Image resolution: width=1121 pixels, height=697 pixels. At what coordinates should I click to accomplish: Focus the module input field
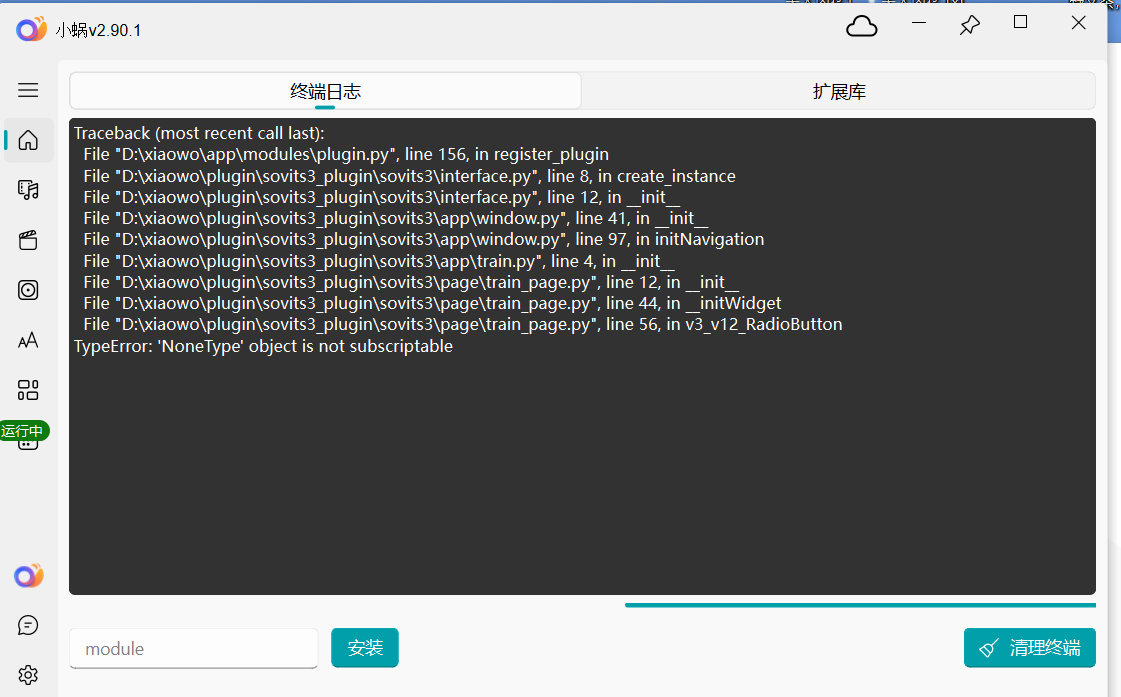pos(194,648)
